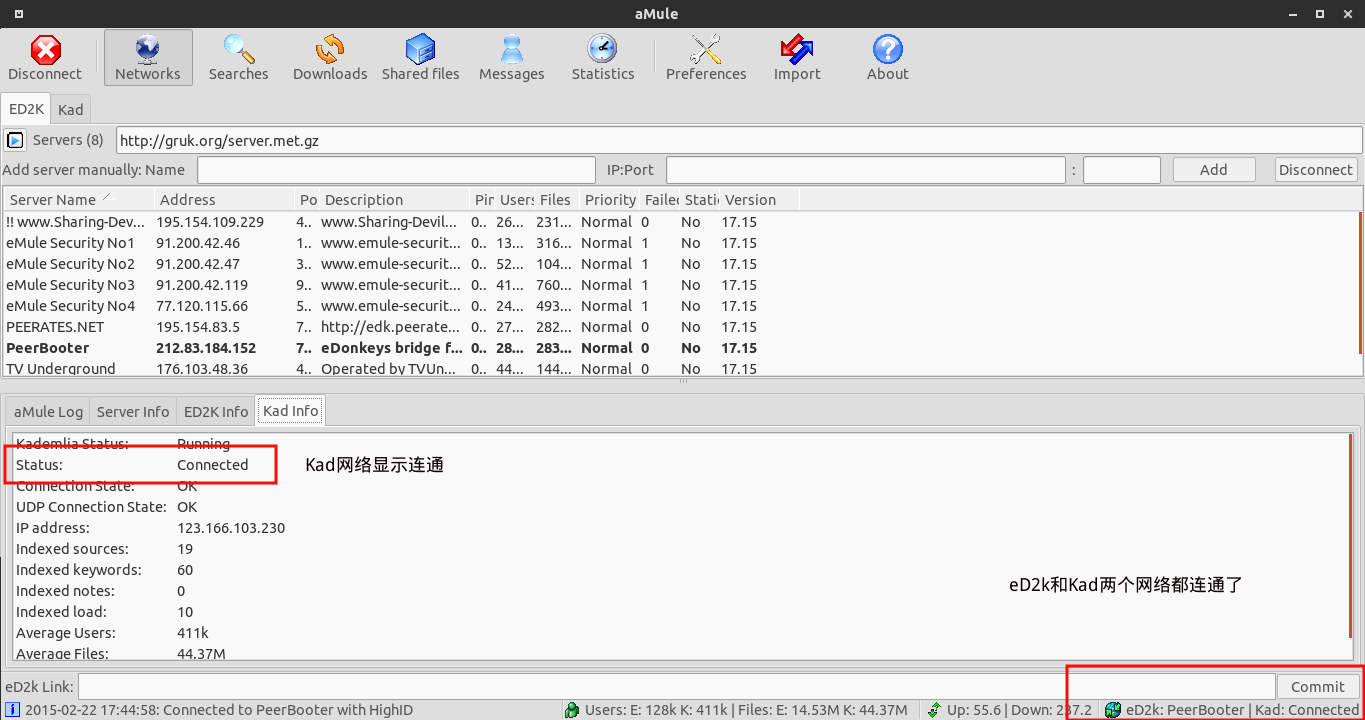Select the TV Underground server row
This screenshot has width=1365, height=720.
(x=680, y=367)
